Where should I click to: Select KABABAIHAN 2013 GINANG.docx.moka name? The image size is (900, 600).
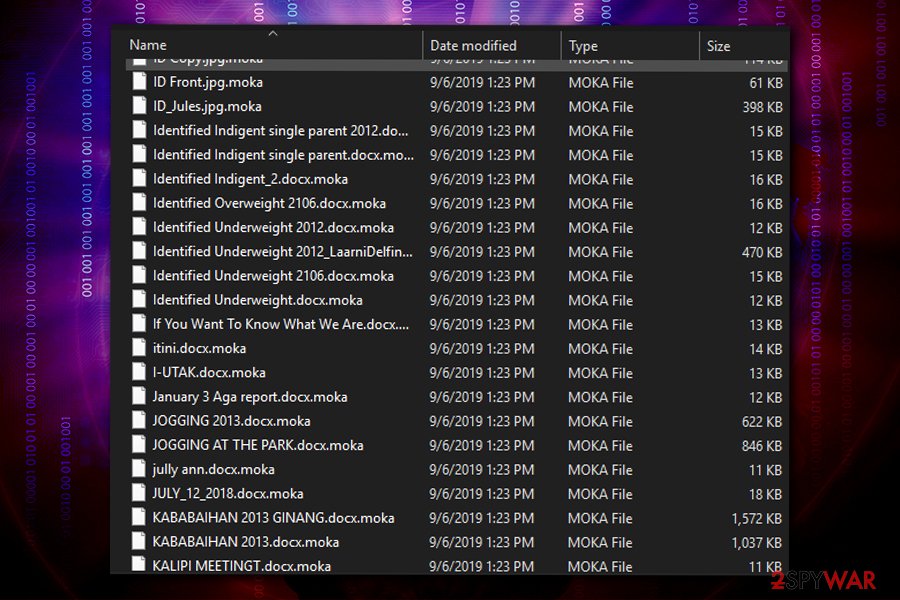coord(273,517)
